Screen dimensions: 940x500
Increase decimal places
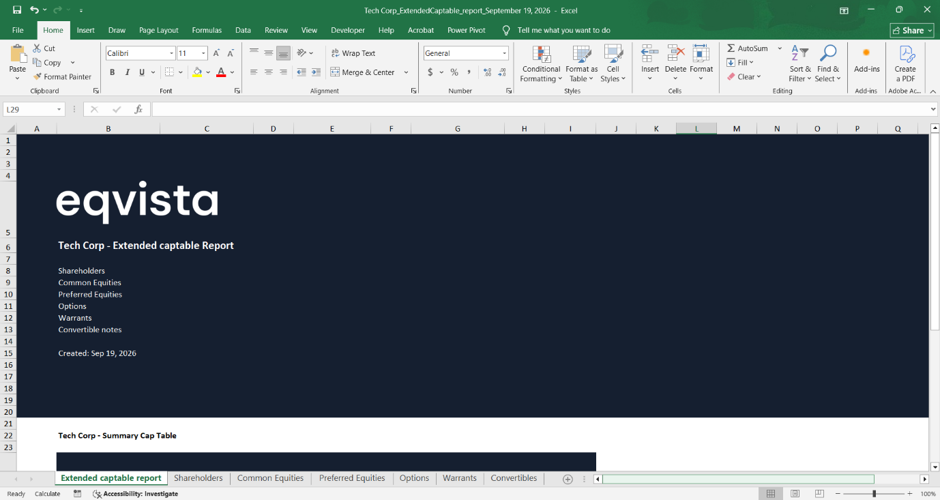[487, 72]
